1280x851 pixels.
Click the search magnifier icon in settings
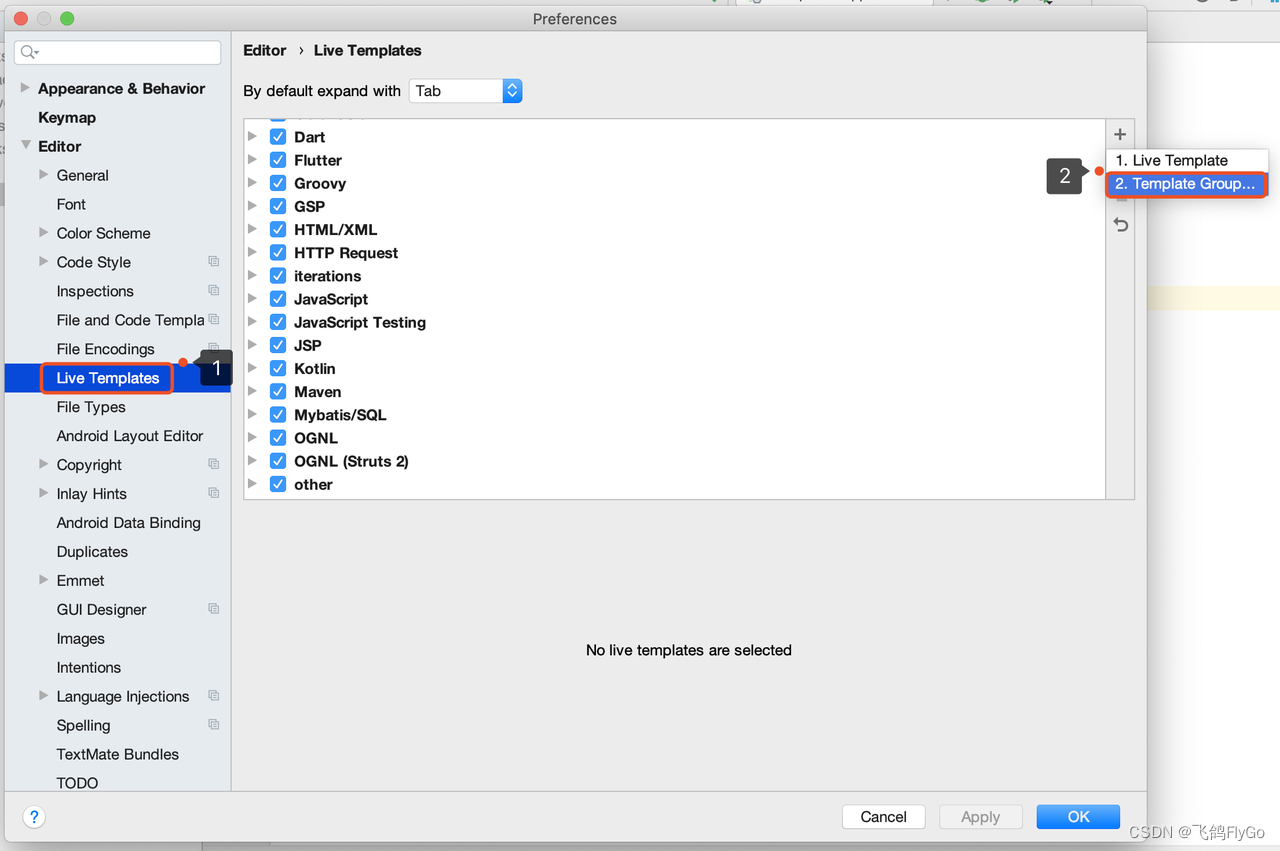pyautogui.click(x=30, y=52)
